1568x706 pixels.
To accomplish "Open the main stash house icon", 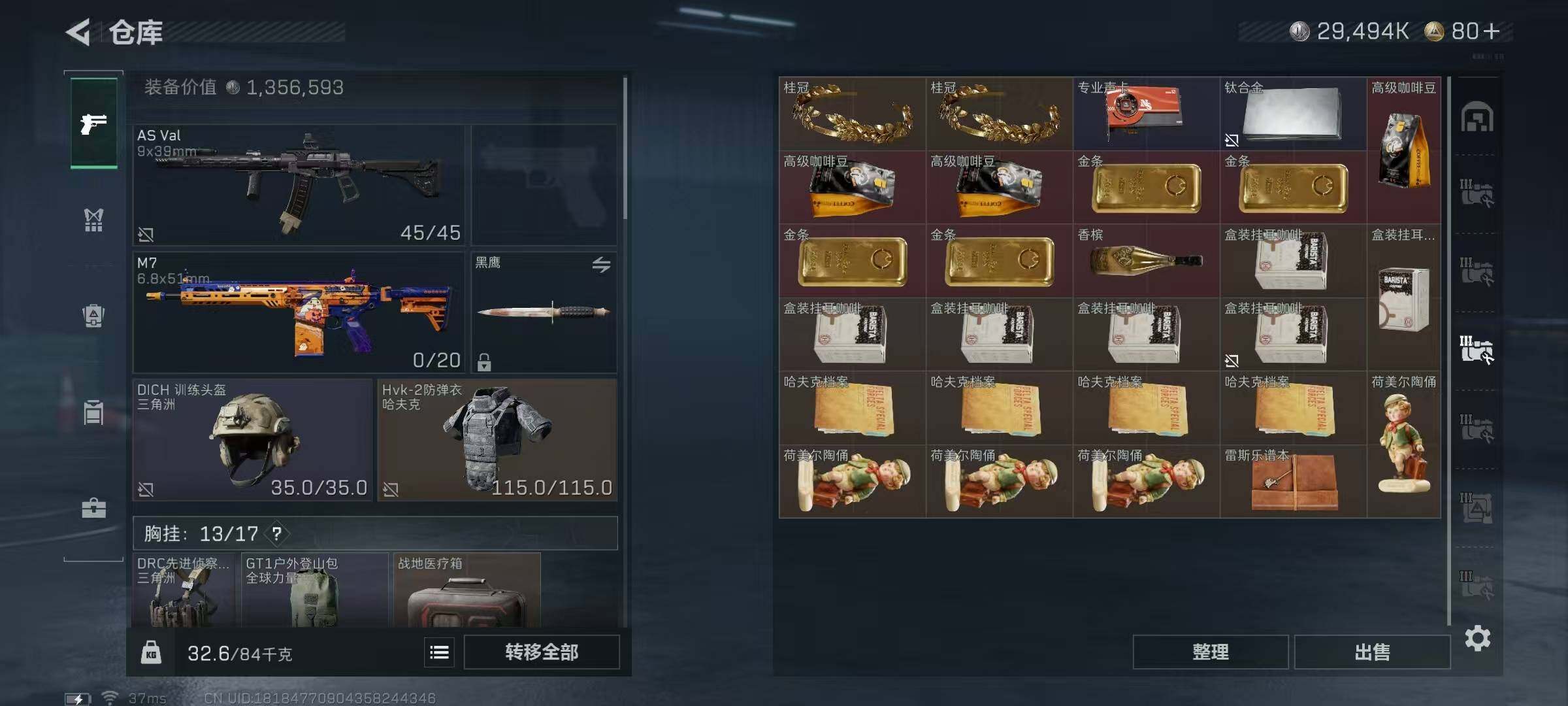I will (1477, 118).
